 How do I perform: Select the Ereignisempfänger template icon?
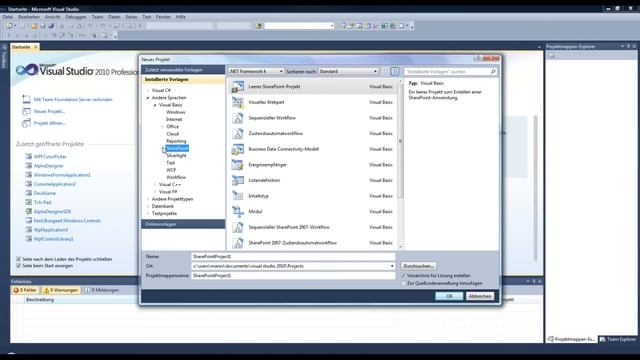click(238, 164)
